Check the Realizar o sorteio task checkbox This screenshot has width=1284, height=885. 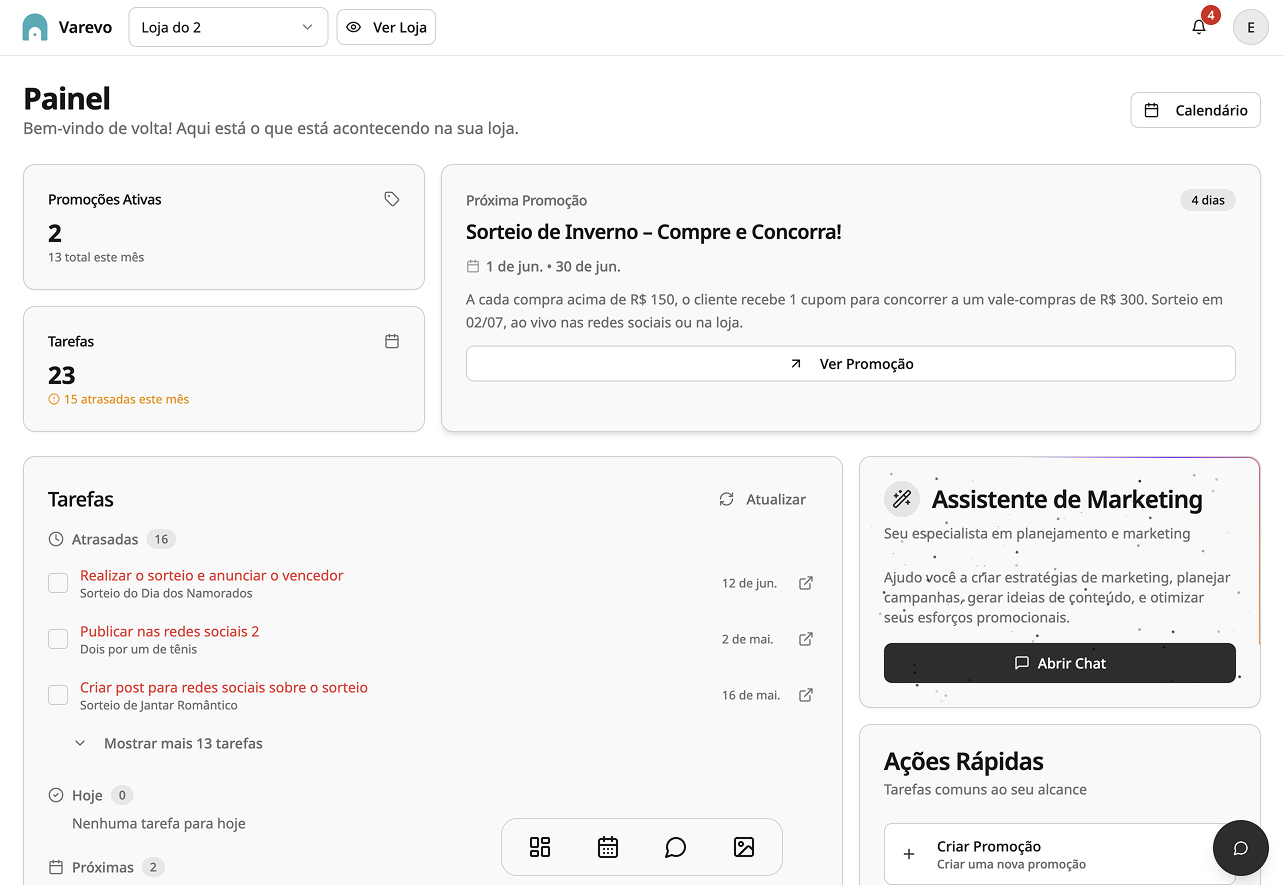click(x=58, y=583)
